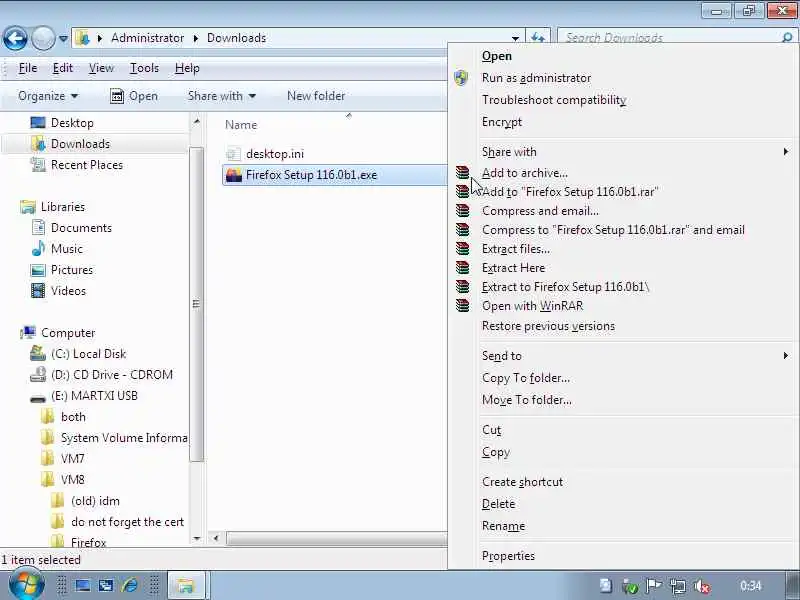Choose Properties in the context menu
Screen dimensions: 800x600
tap(508, 556)
